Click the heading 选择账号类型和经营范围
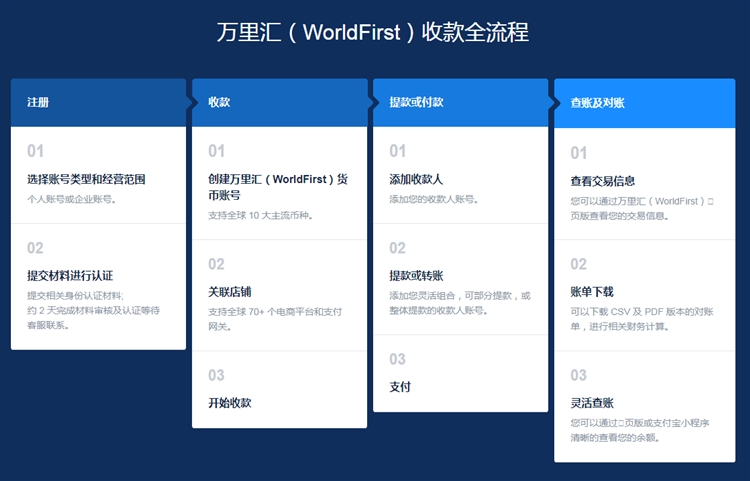Screen dimensions: 750x481 86,179
